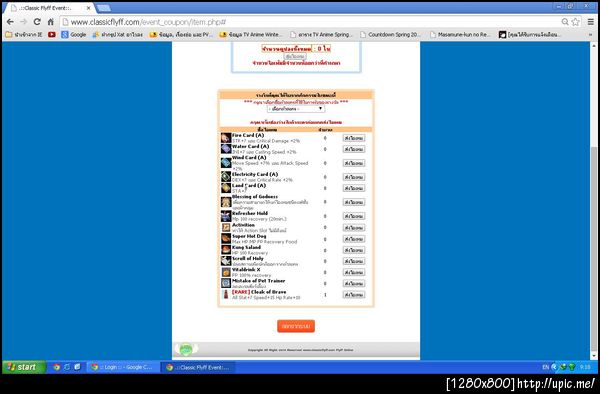
Task: Switch to the Login Google Chrome taskbar window
Action: coord(122,367)
